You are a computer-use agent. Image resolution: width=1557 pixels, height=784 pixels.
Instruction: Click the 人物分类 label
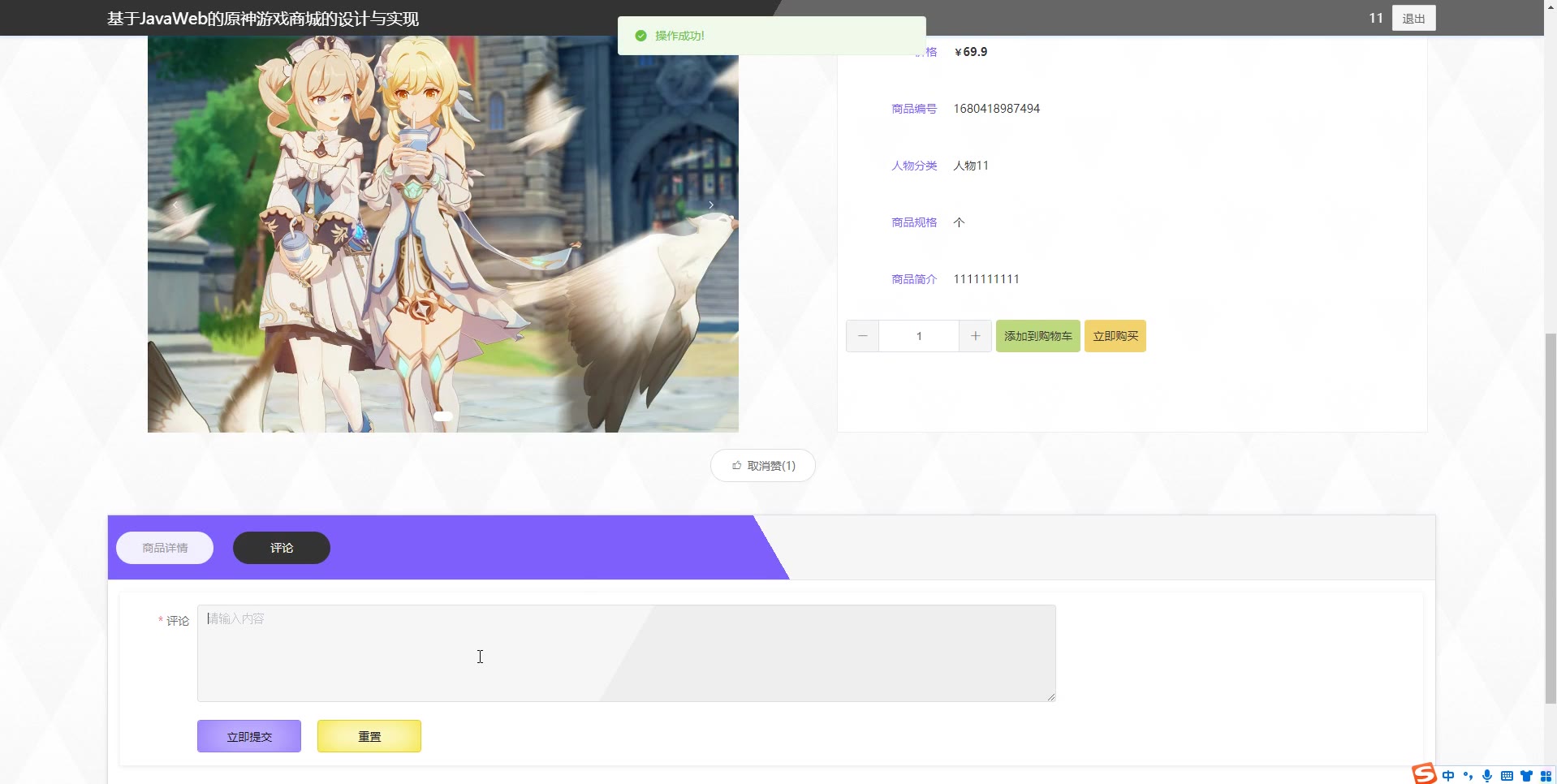(x=914, y=166)
